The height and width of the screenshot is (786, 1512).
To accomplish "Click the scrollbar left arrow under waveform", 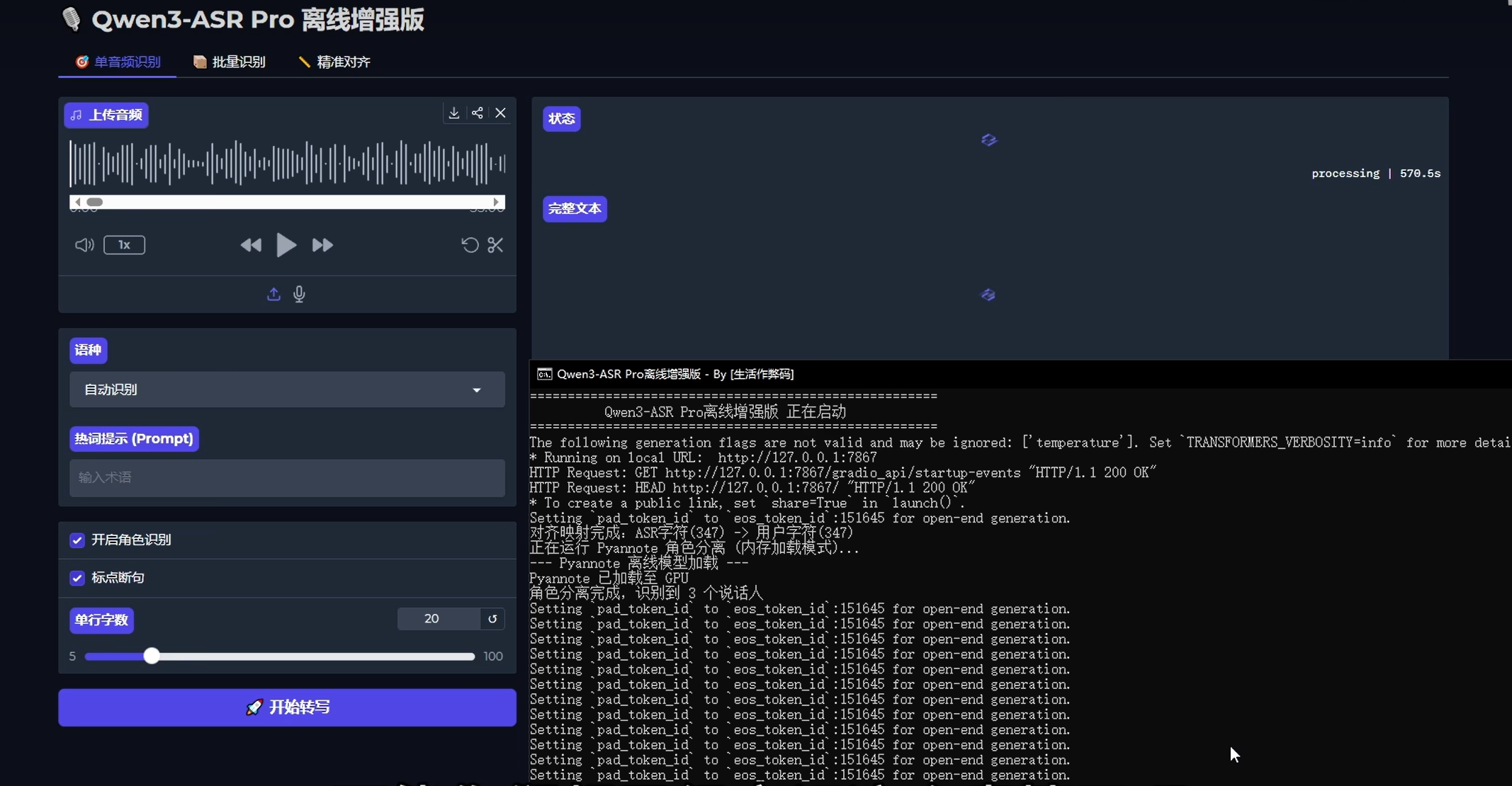I will coord(77,203).
